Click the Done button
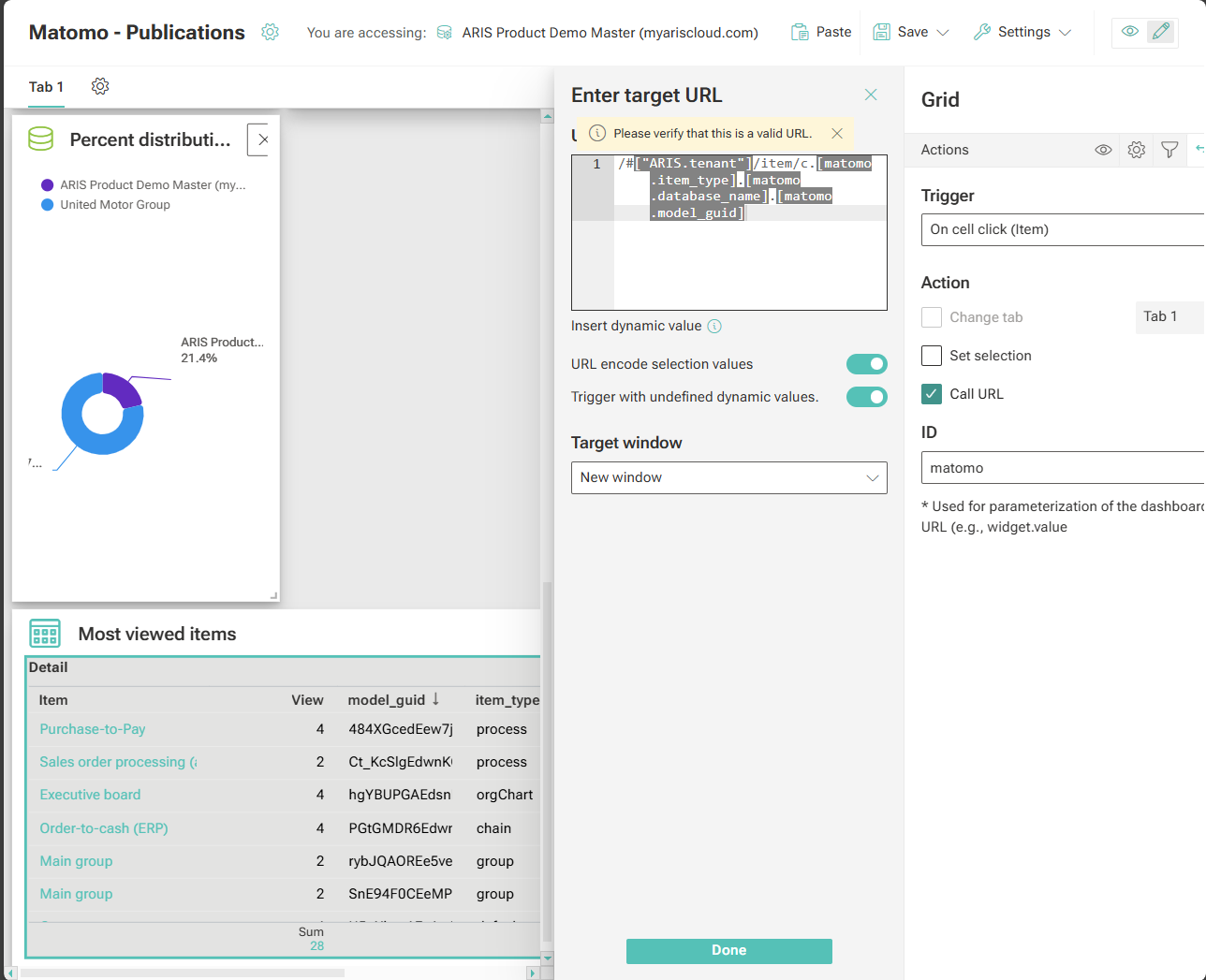 point(729,951)
